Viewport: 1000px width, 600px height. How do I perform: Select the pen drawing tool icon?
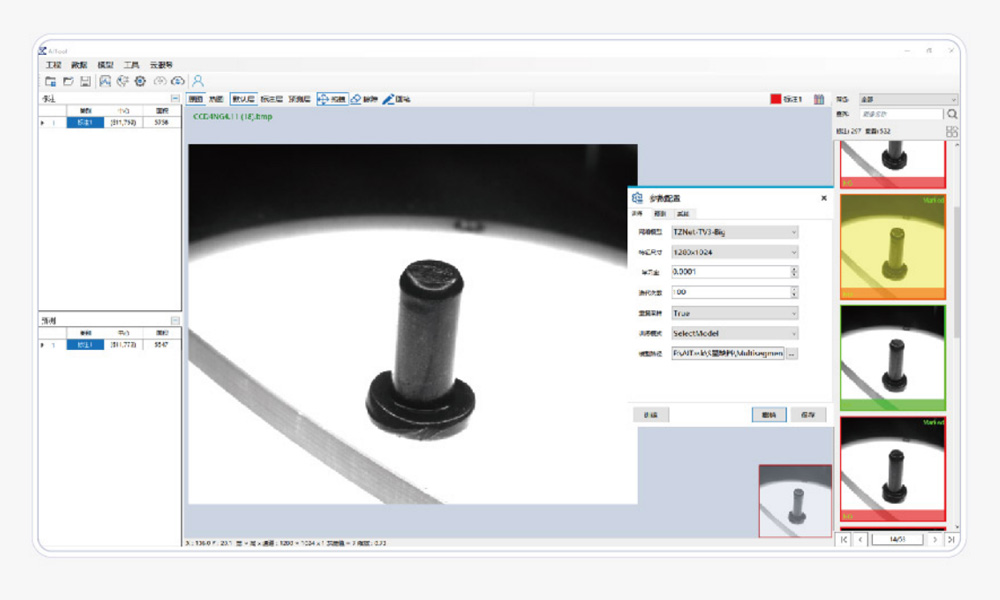[x=387, y=99]
